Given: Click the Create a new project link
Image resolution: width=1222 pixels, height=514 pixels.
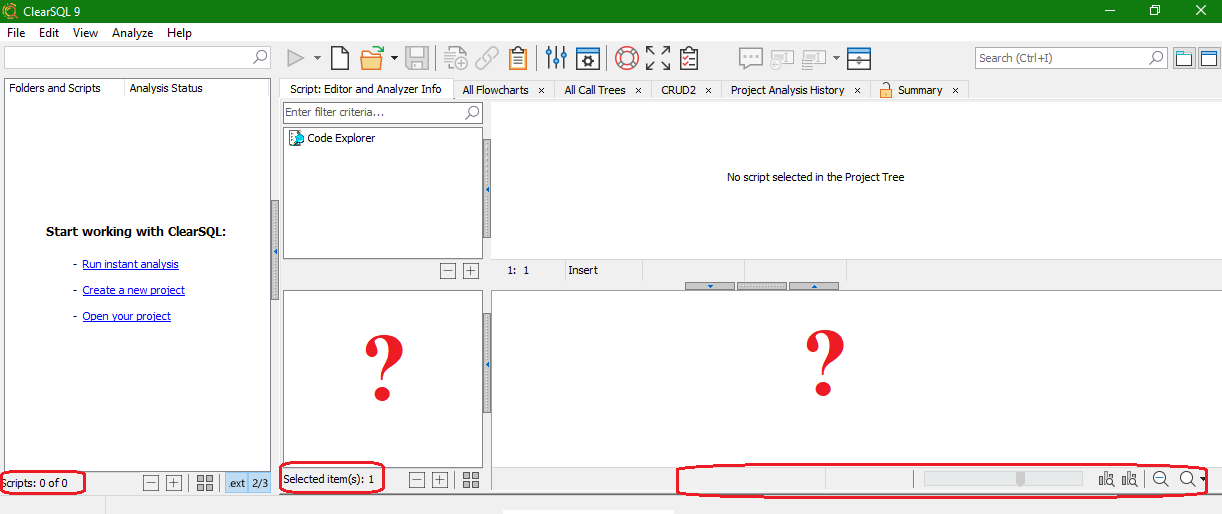Looking at the screenshot, I should pos(133,290).
